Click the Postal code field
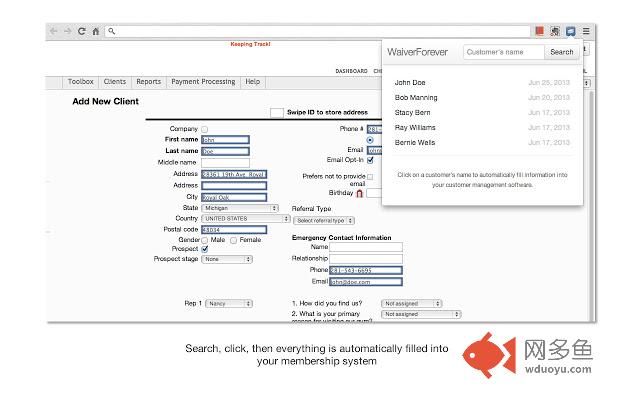Viewport: 640px width, 400px height. click(x=234, y=230)
